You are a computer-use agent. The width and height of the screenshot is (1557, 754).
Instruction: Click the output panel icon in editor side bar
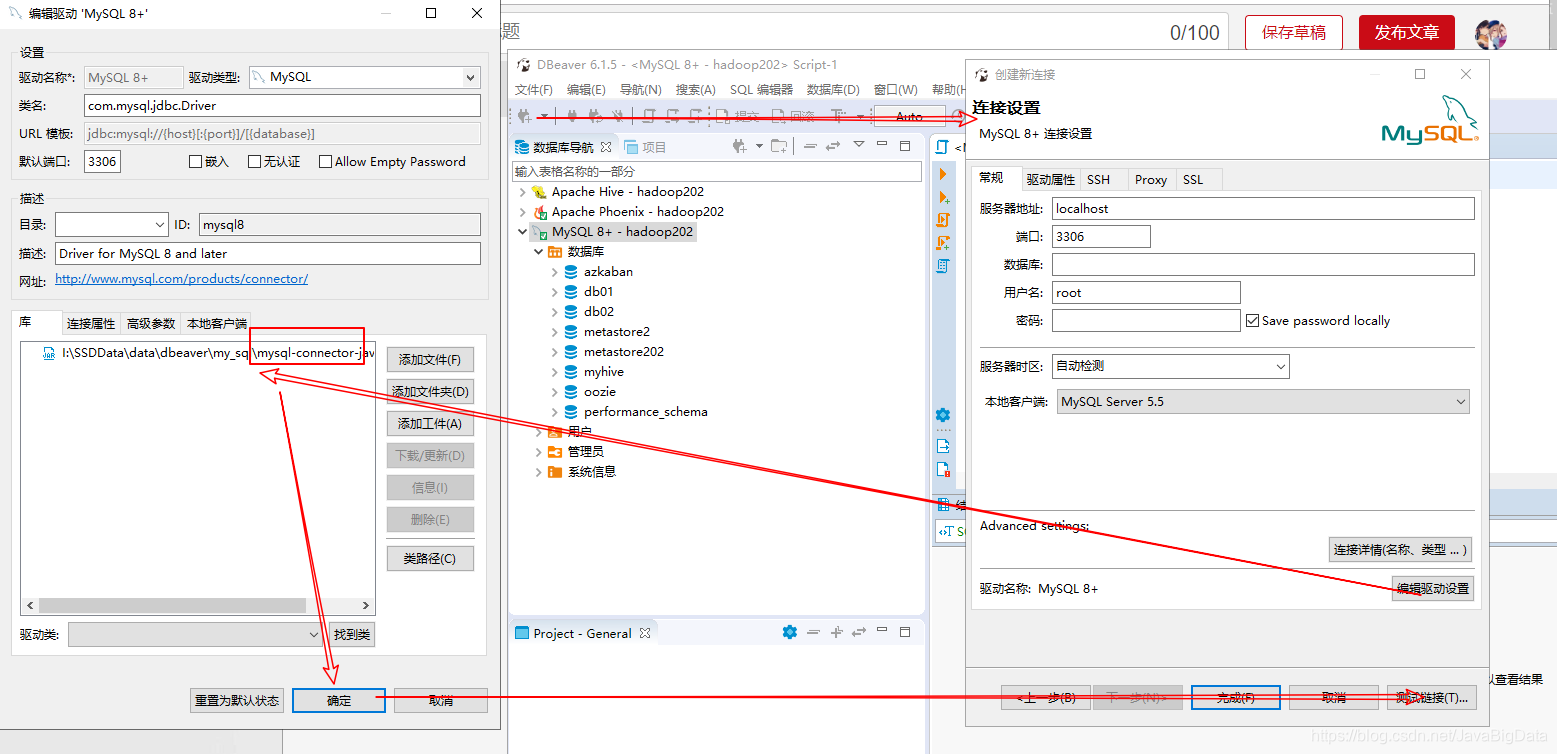[943, 446]
